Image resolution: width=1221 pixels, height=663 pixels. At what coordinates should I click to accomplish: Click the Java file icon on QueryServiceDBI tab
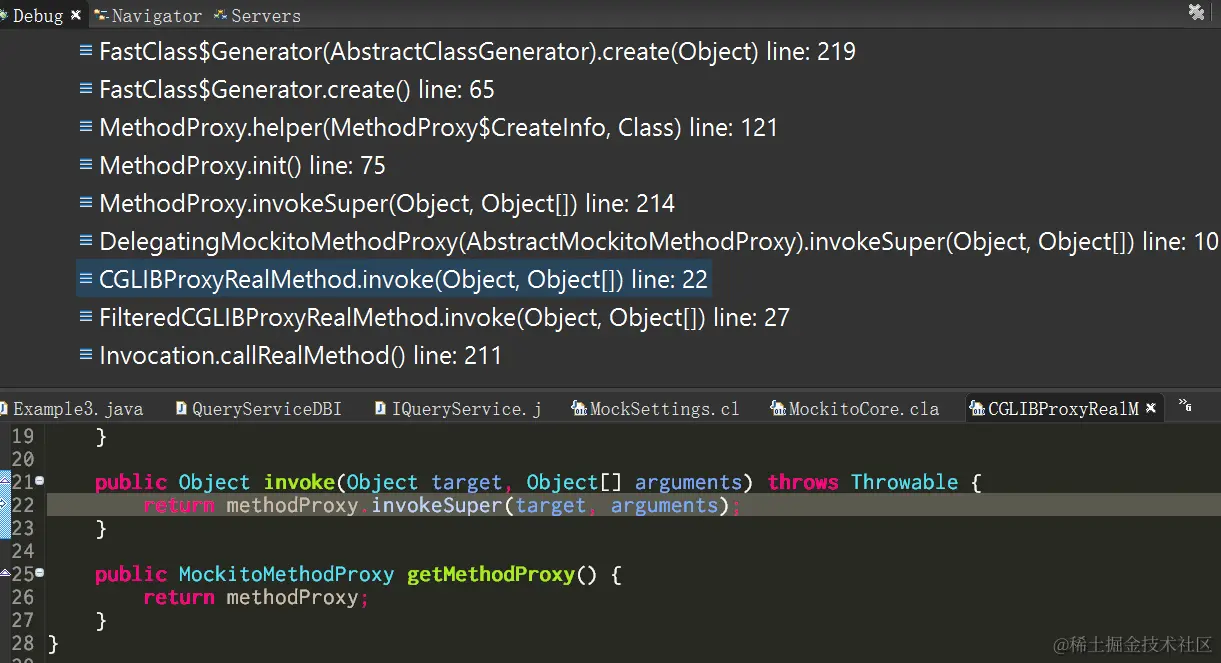[x=181, y=408]
